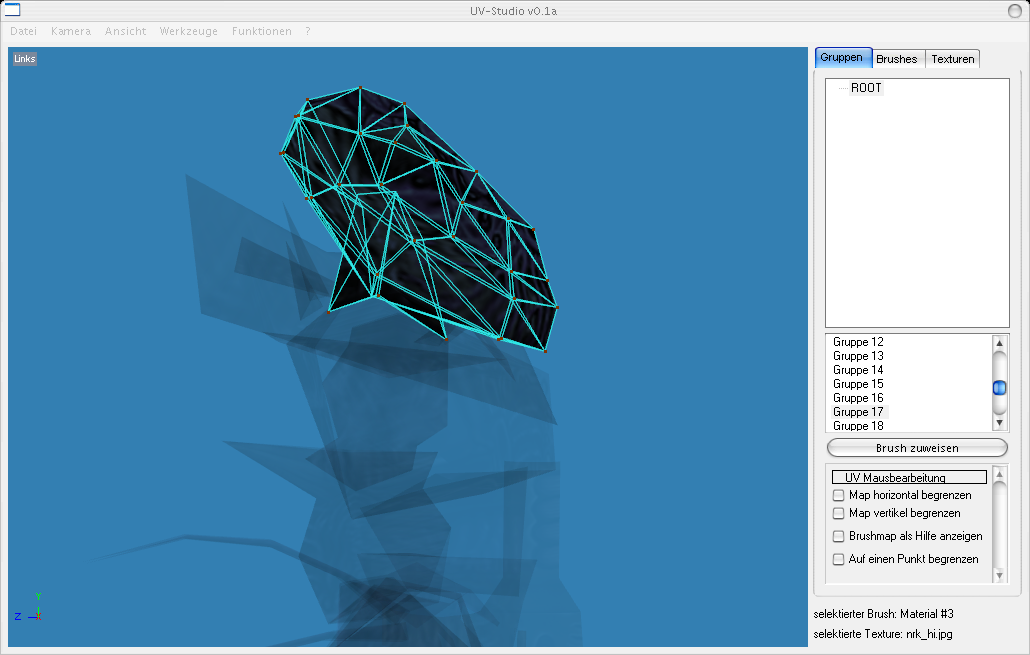This screenshot has height=655, width=1030.
Task: Select Gruppe 15 in the list
Action: [858, 384]
